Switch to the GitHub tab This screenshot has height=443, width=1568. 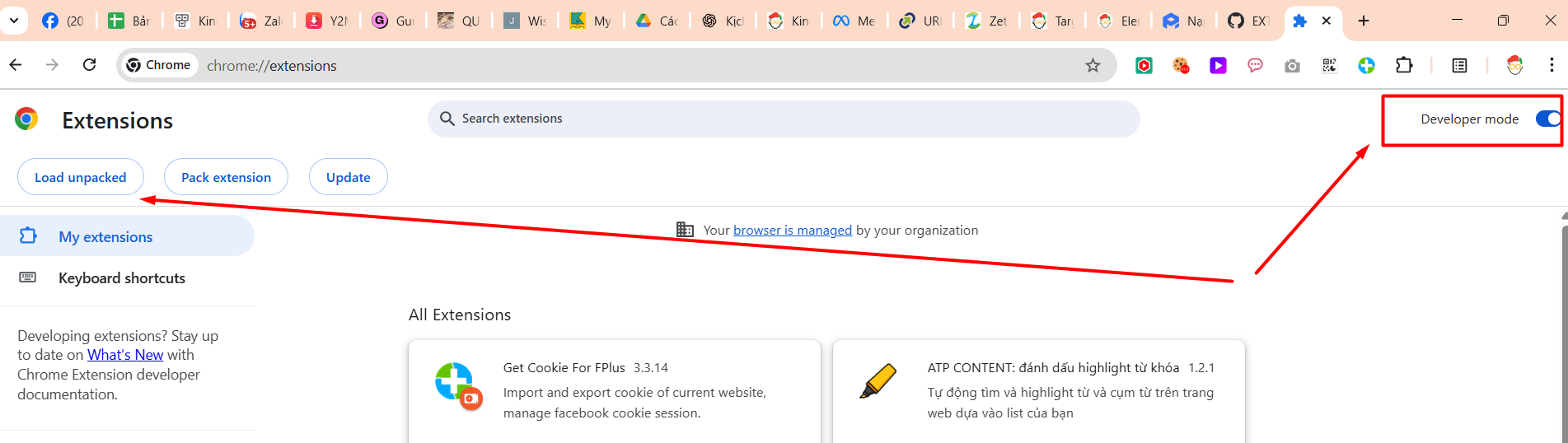point(1247,21)
